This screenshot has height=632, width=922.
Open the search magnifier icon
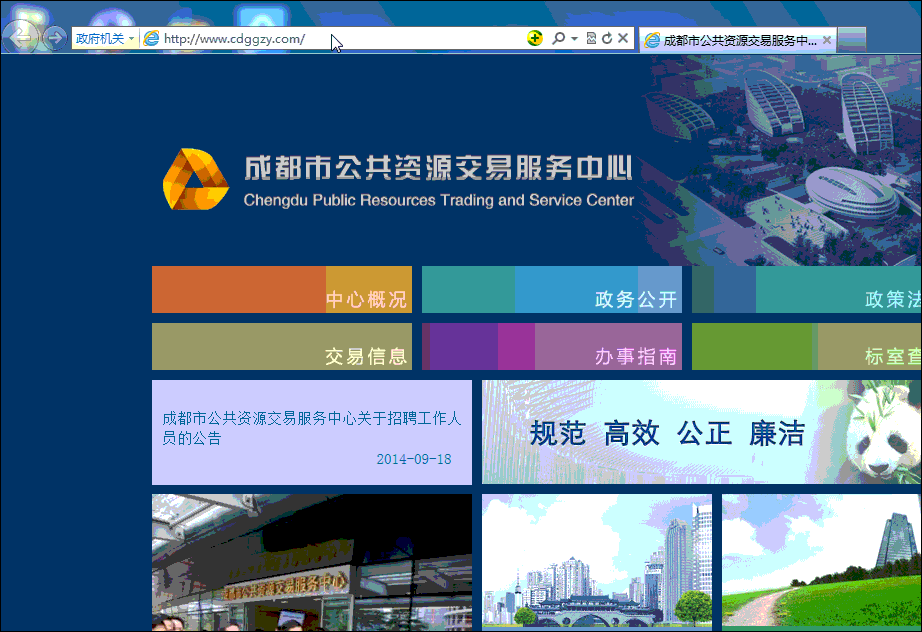(x=558, y=38)
